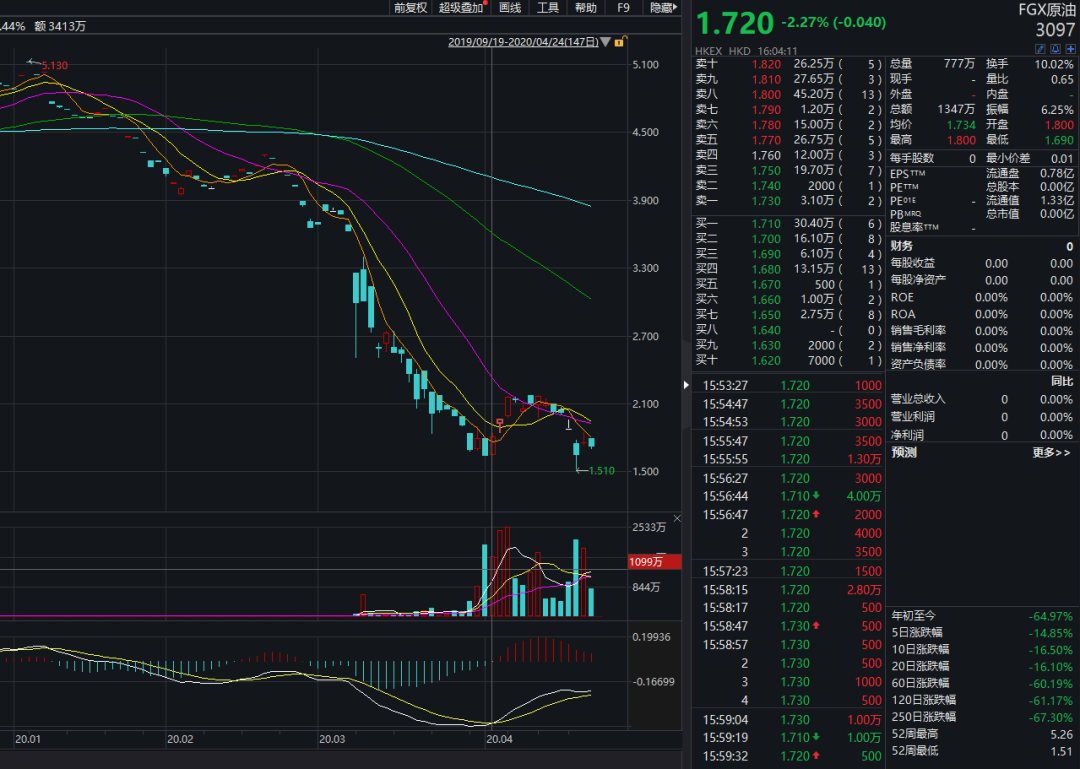
Task: Click the 52周最高 5.26 row
Action: click(982, 734)
